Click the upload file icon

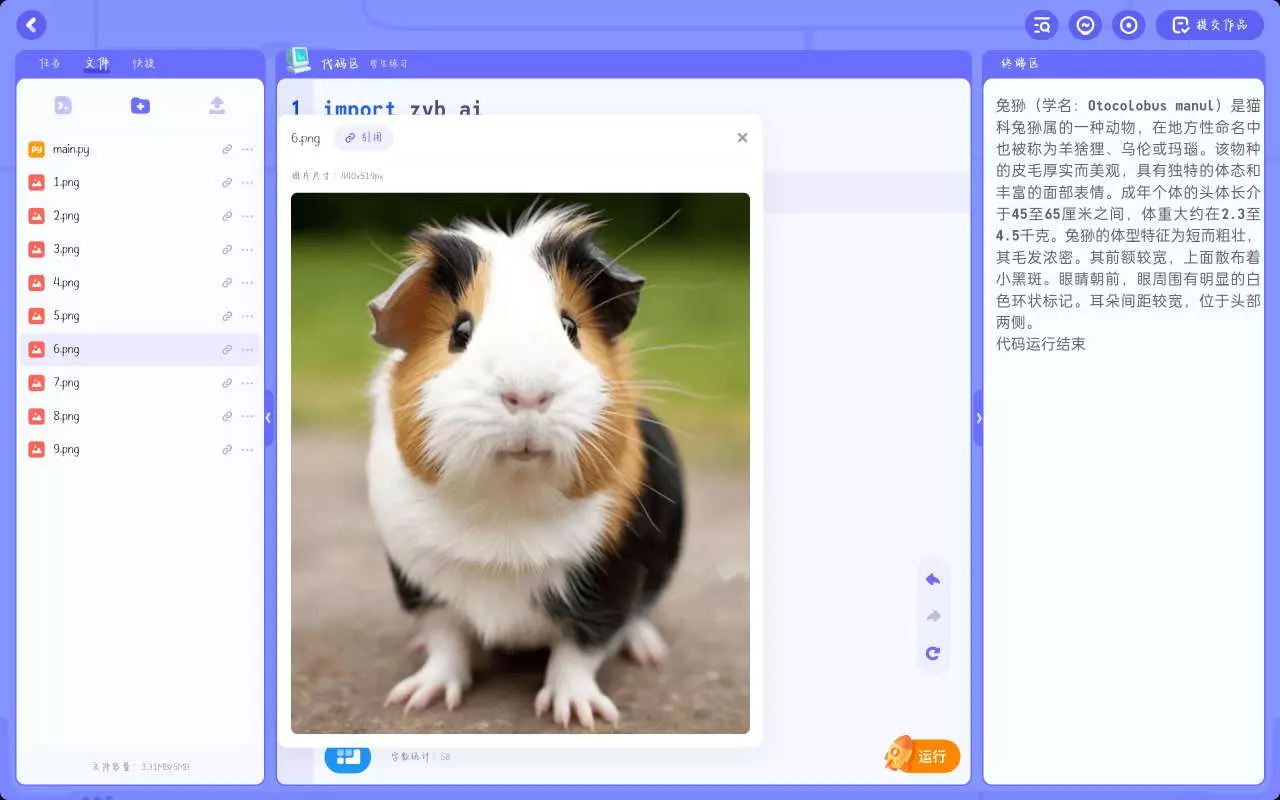point(217,105)
